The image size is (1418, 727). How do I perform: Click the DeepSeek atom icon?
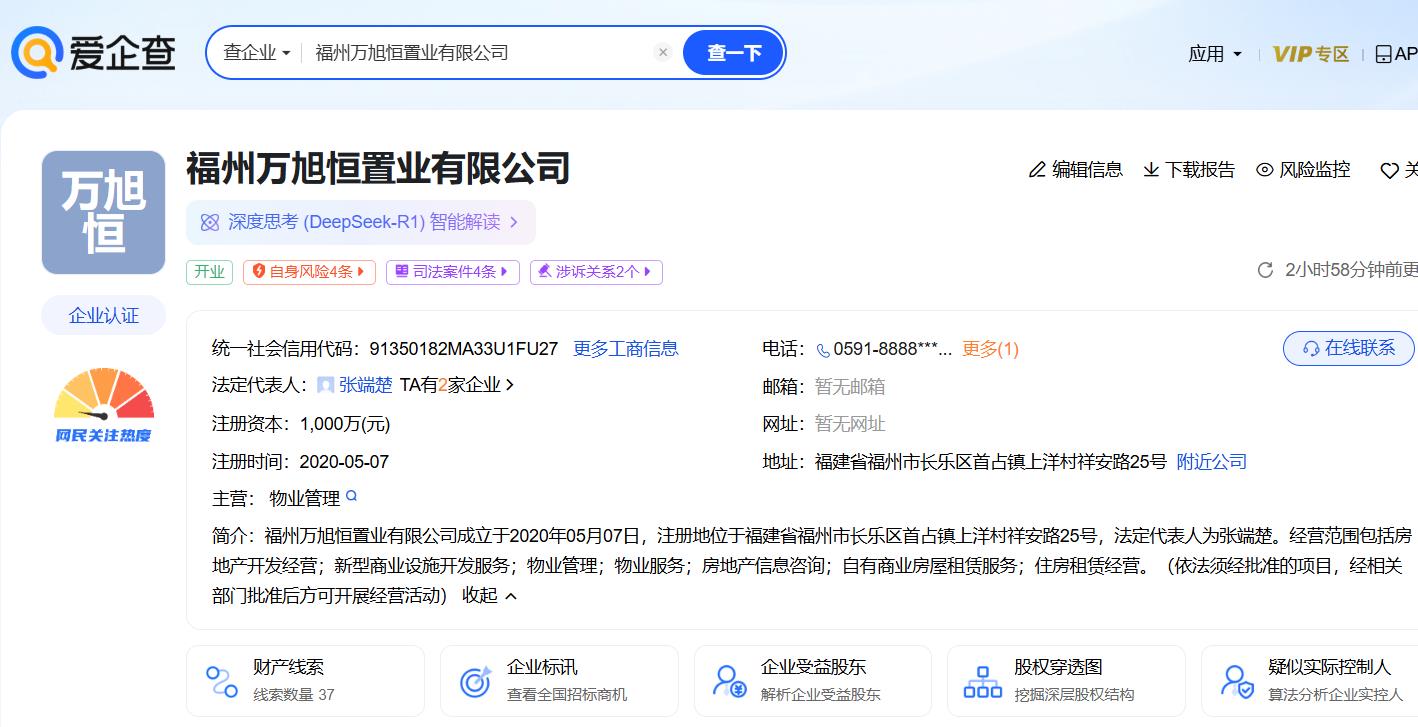coord(210,223)
